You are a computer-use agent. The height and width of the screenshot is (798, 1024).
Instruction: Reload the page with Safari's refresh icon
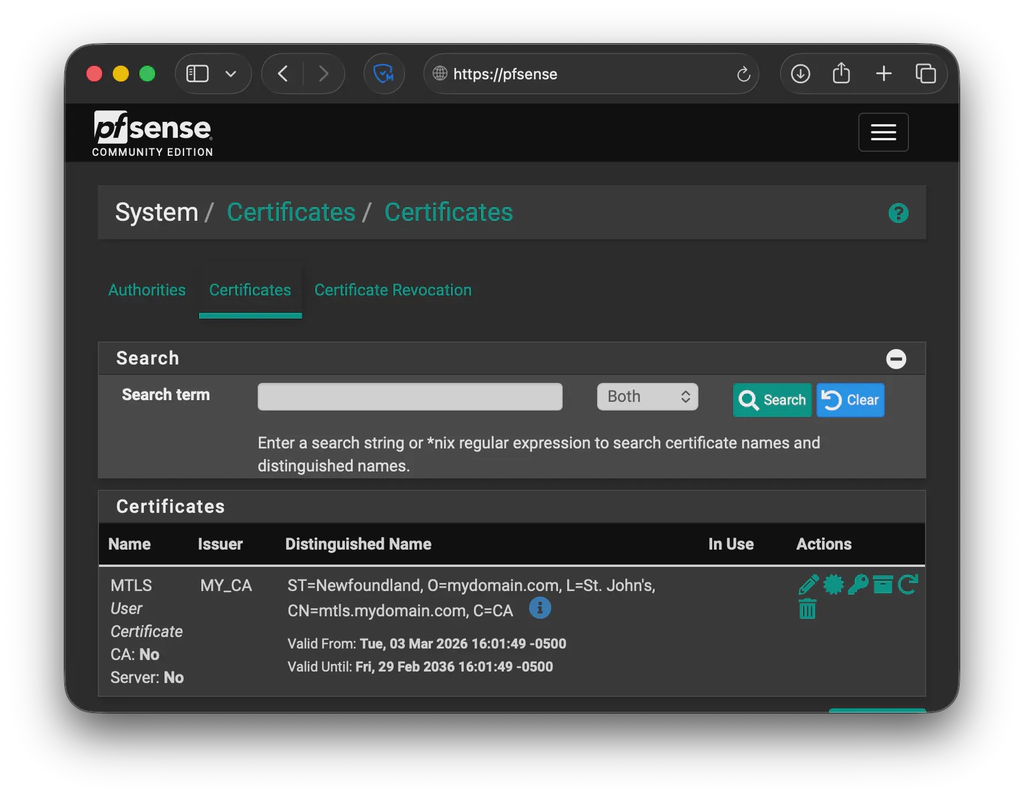[742, 73]
